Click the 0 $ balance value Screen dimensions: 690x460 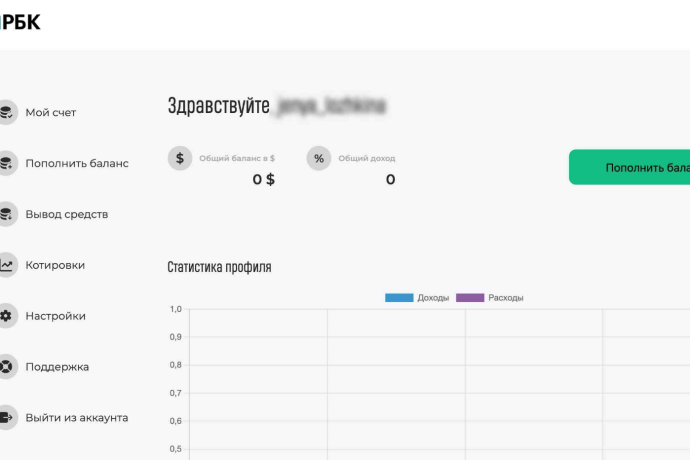pyautogui.click(x=264, y=179)
